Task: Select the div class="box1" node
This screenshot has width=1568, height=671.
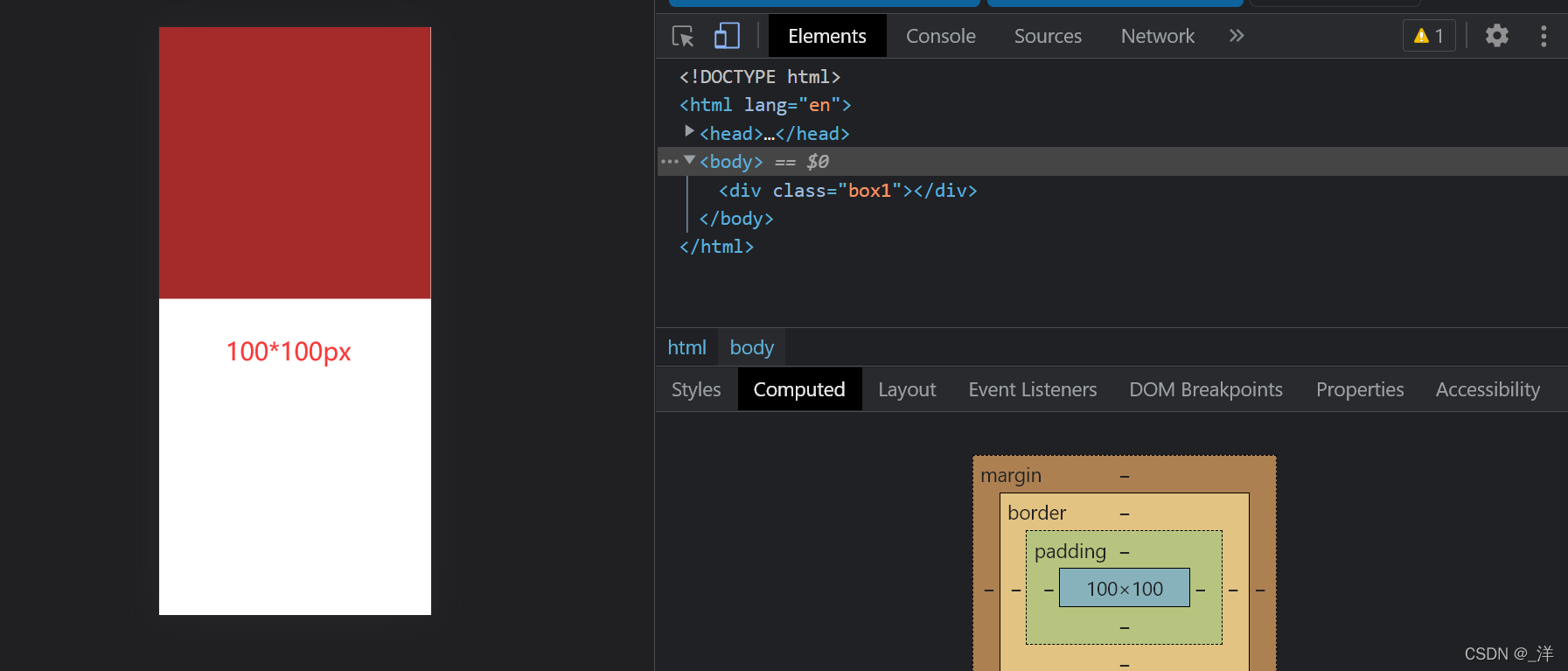Action: pyautogui.click(x=847, y=191)
